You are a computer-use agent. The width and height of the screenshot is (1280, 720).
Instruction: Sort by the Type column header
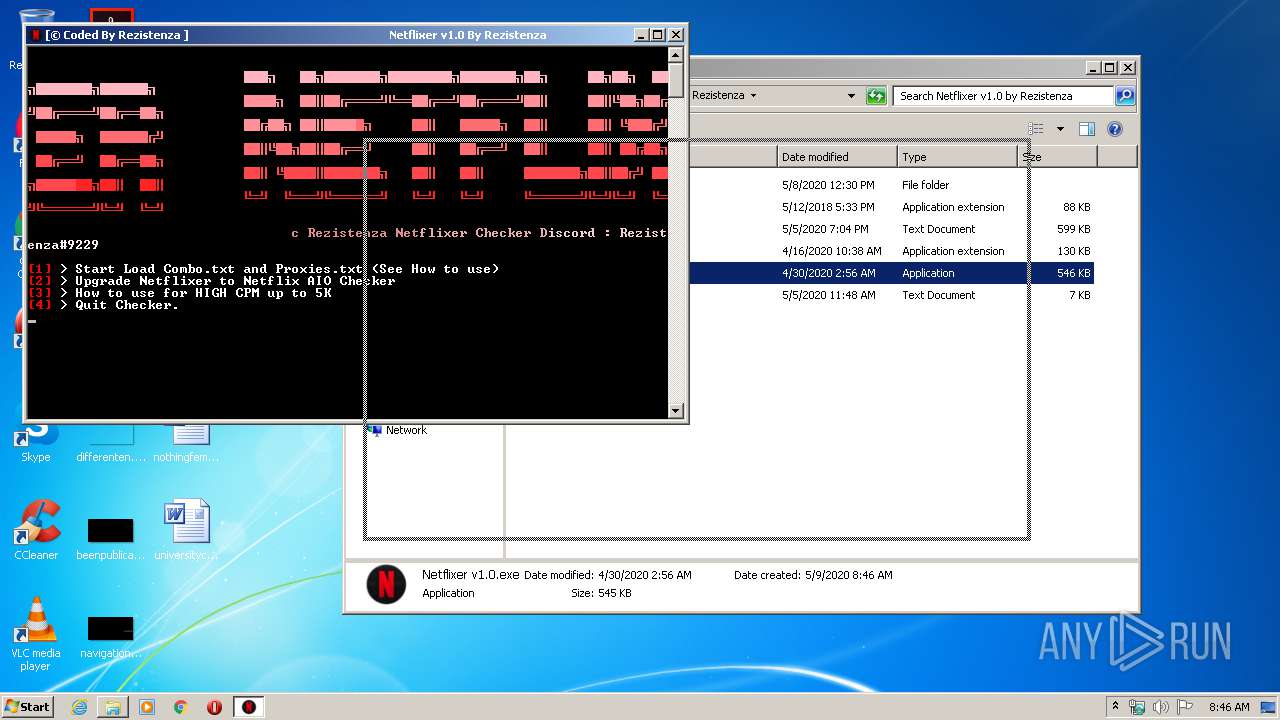[957, 157]
